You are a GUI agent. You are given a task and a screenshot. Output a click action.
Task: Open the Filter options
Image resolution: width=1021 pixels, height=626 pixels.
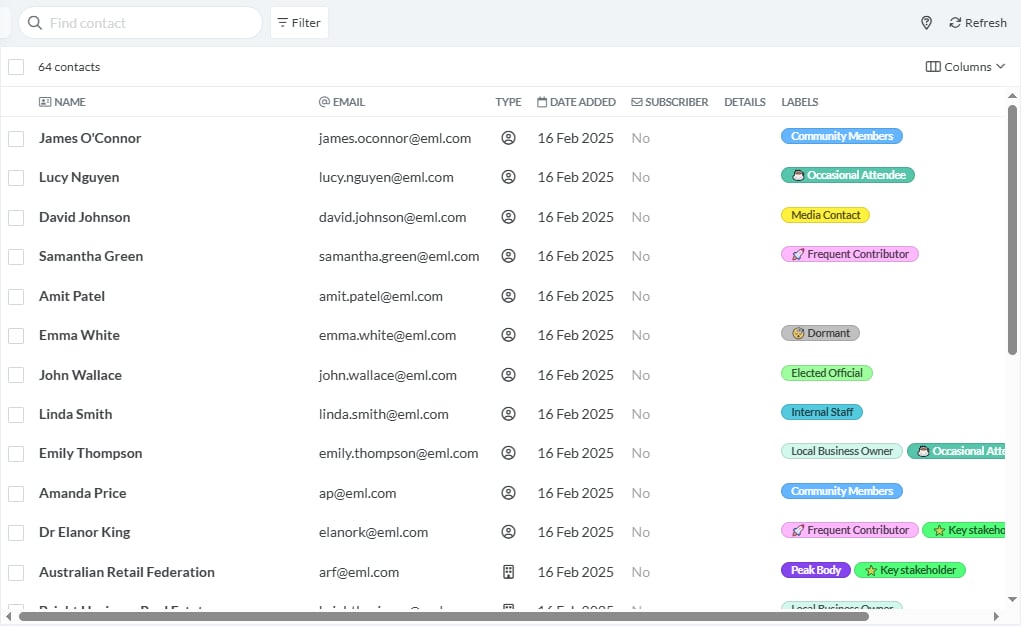tap(300, 23)
